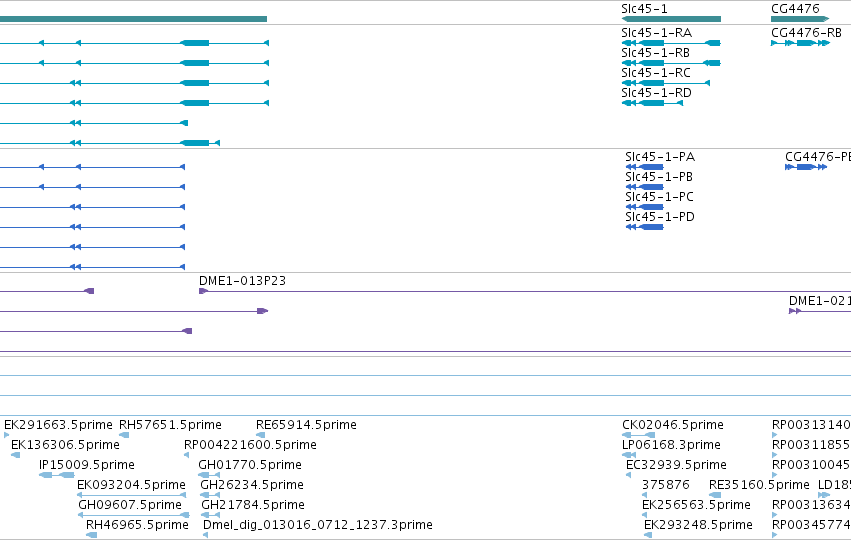Click the 375876 feature label
The width and height of the screenshot is (851, 540).
666,485
